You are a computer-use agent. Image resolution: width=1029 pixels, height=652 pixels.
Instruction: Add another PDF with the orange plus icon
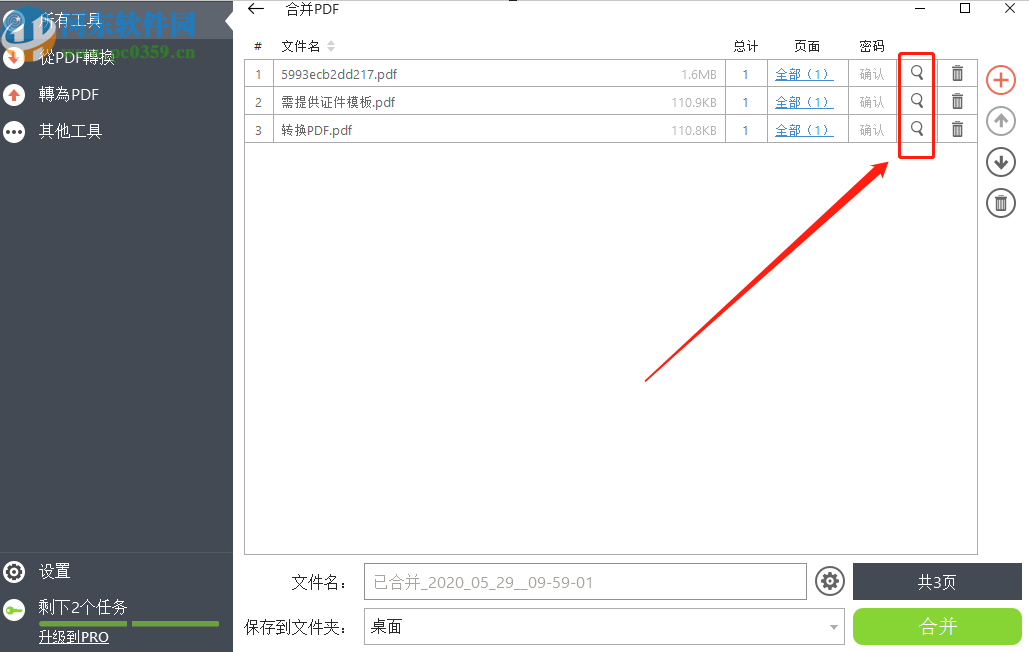coord(1000,80)
